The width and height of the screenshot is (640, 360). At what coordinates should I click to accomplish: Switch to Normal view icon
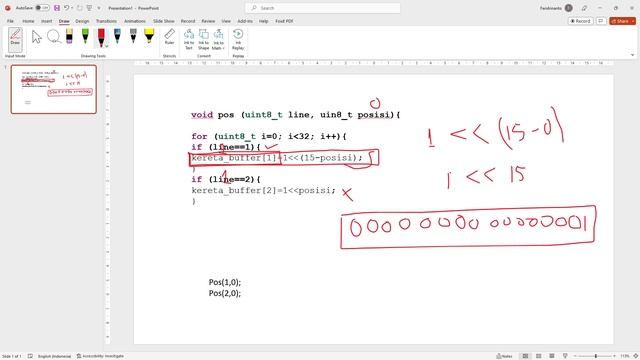point(525,356)
